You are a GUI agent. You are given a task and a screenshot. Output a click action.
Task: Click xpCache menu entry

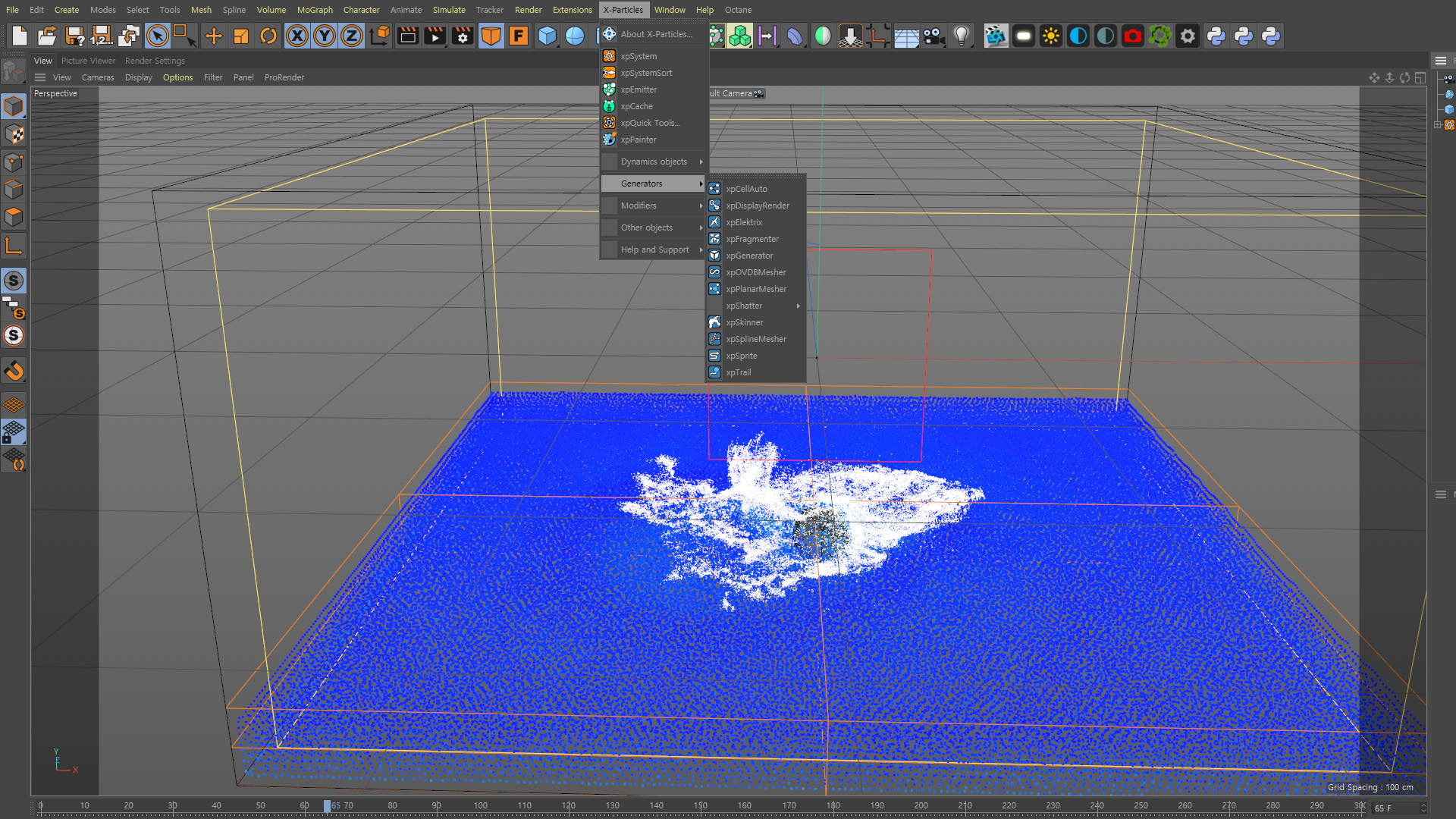pos(654,106)
